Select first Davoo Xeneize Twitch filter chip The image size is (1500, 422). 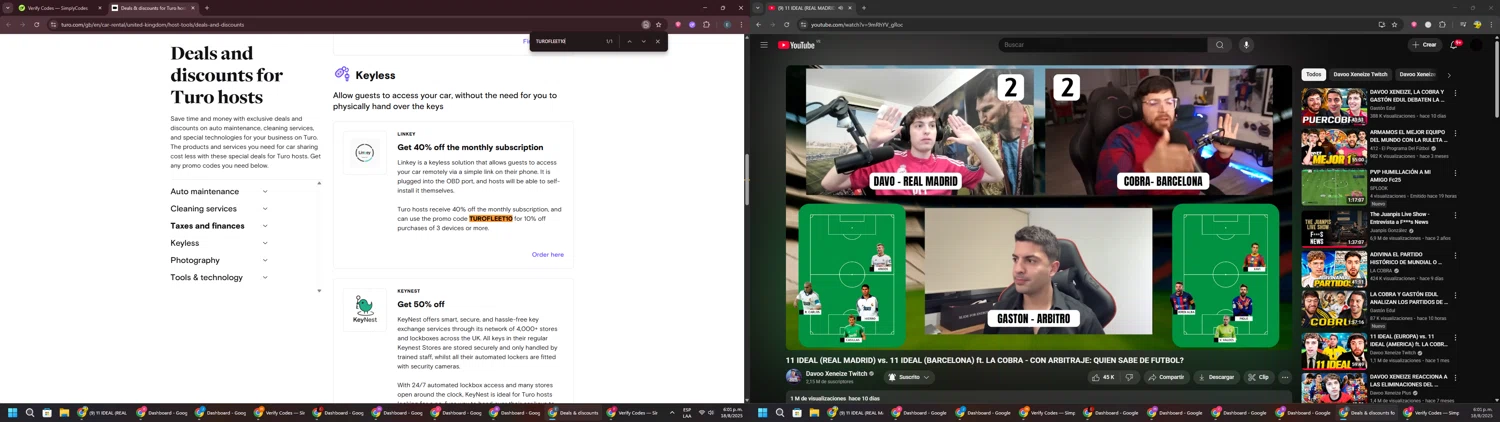click(1360, 74)
